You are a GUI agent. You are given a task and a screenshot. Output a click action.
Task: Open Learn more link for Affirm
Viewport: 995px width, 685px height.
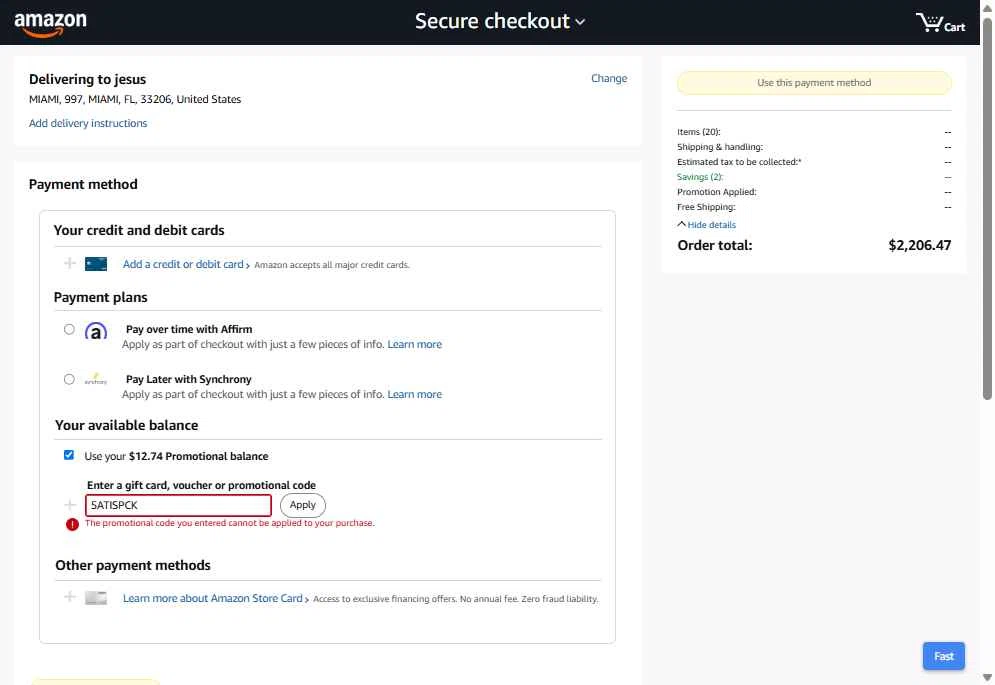pos(414,344)
